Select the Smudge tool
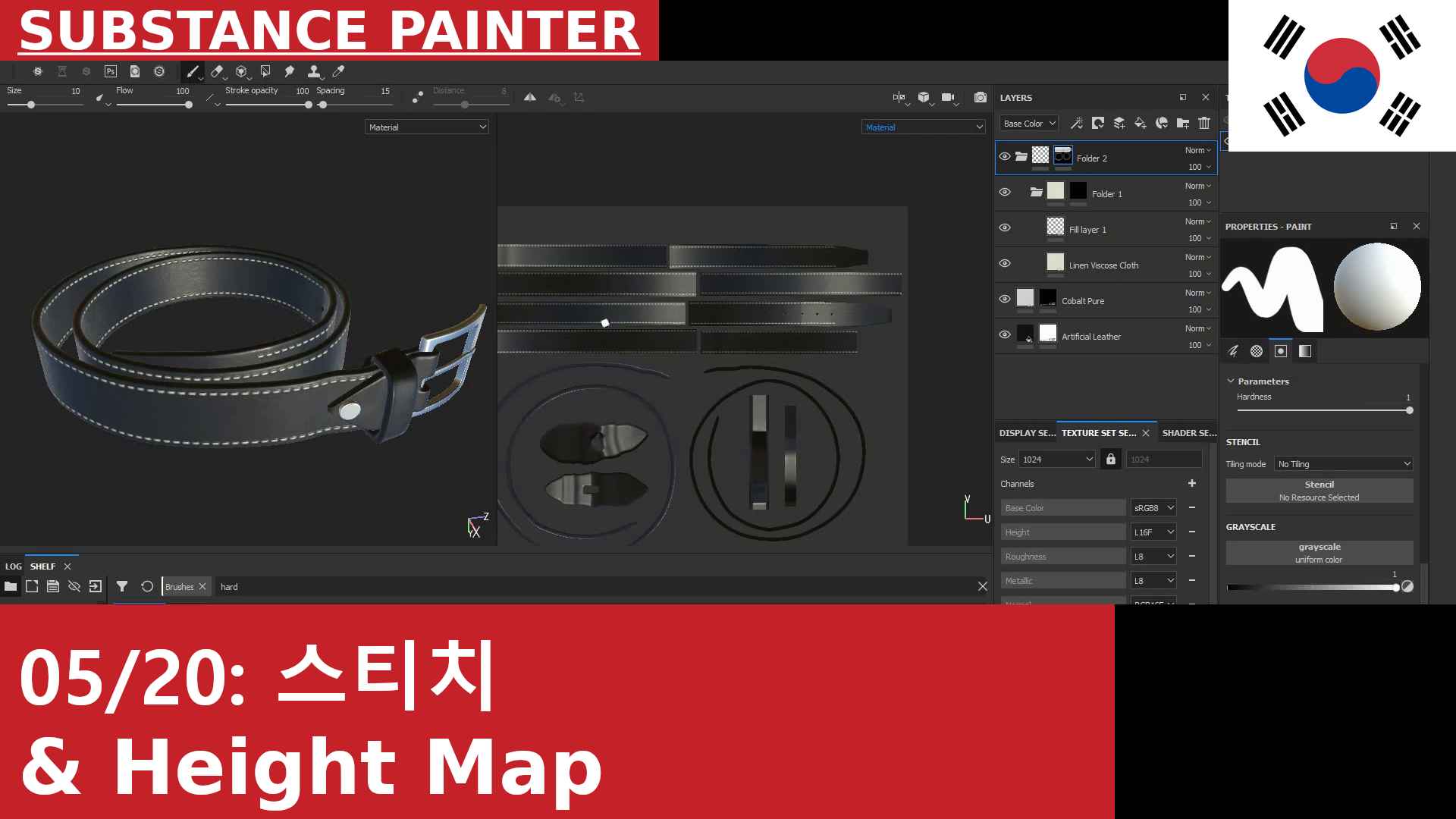Screen dimensions: 1456x819 [x=290, y=71]
